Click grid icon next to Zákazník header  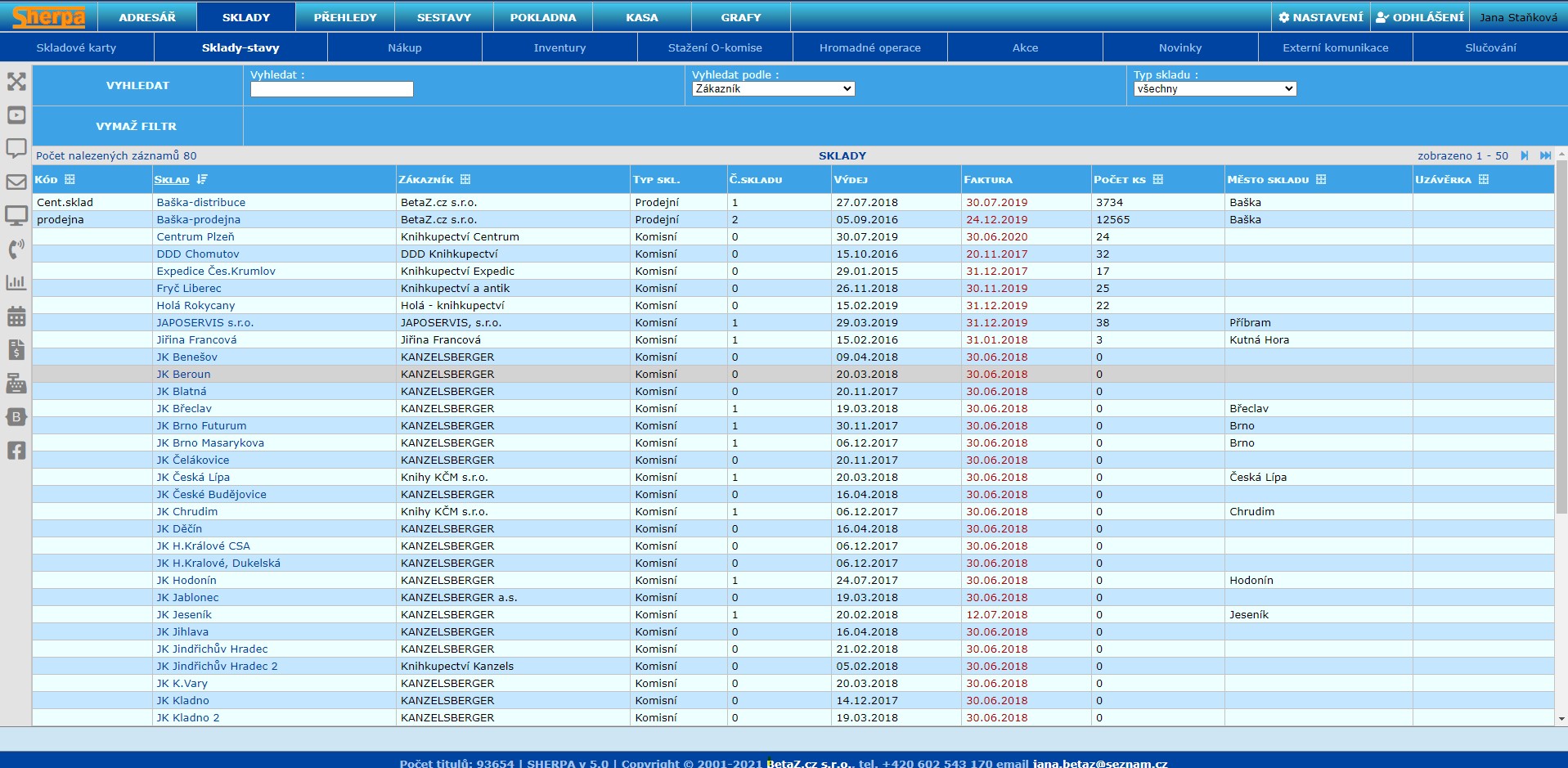465,179
